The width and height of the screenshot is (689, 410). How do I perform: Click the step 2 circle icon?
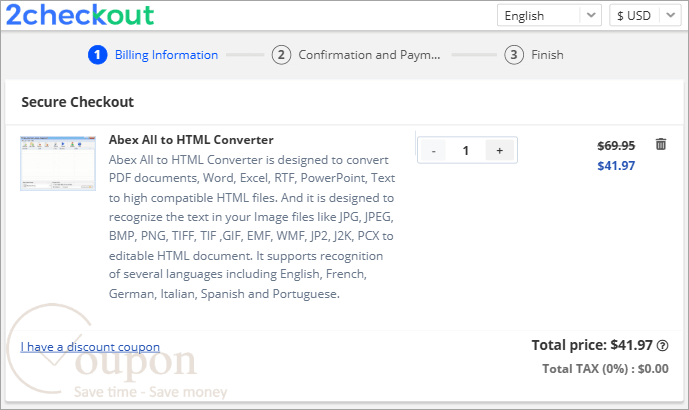(281, 55)
